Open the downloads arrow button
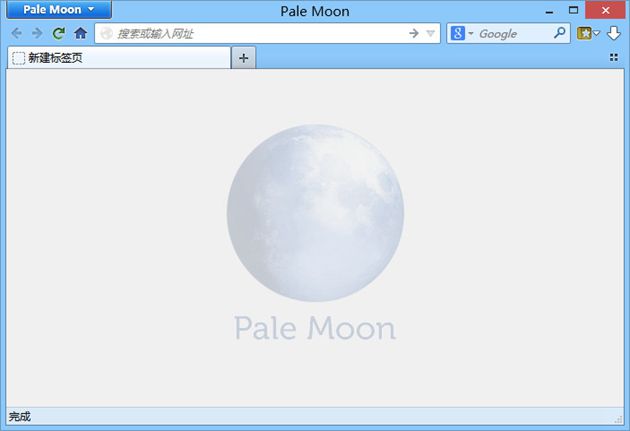Screen dimensions: 630x431 614,33
